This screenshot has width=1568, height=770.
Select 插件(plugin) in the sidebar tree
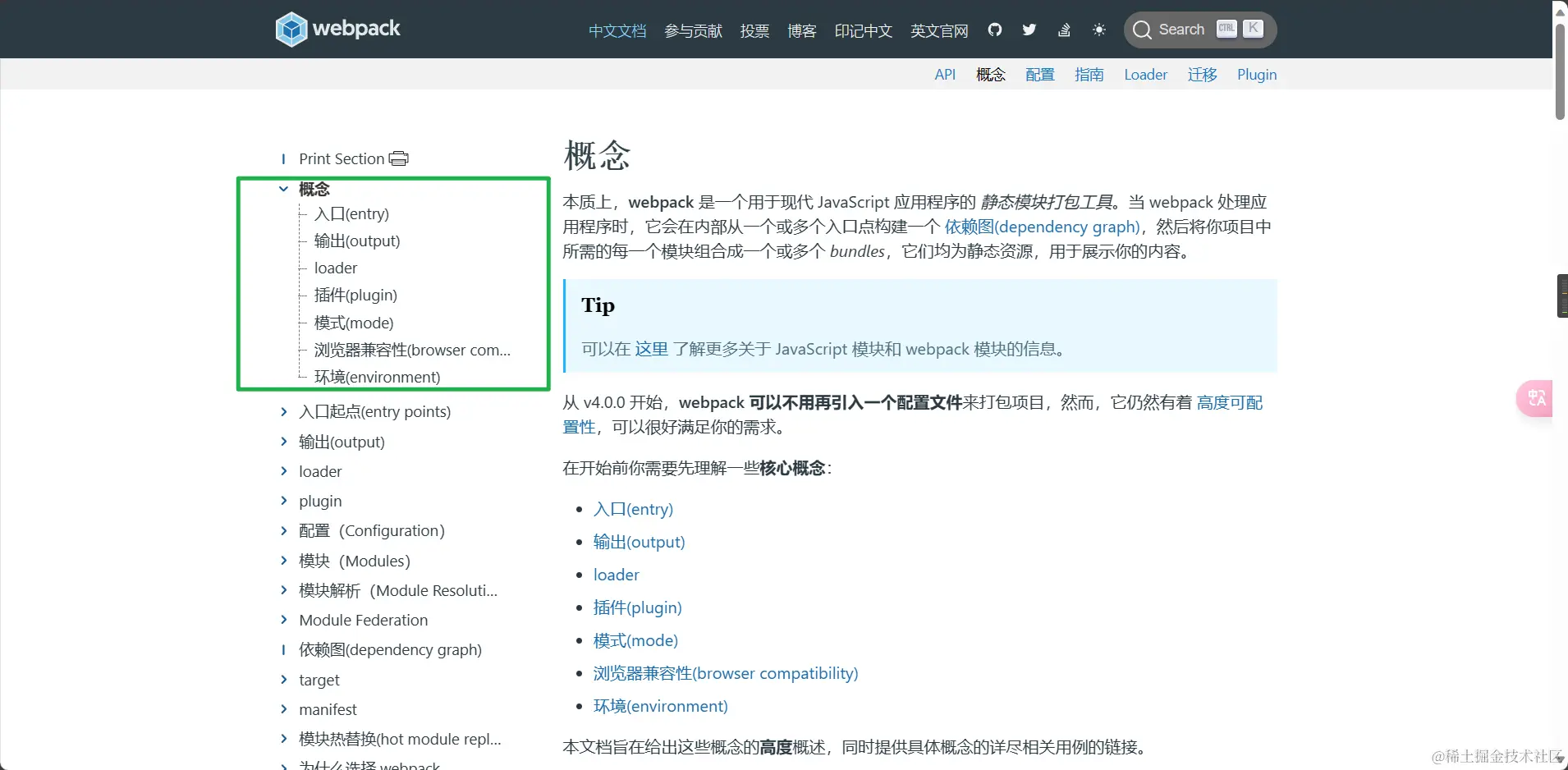355,296
